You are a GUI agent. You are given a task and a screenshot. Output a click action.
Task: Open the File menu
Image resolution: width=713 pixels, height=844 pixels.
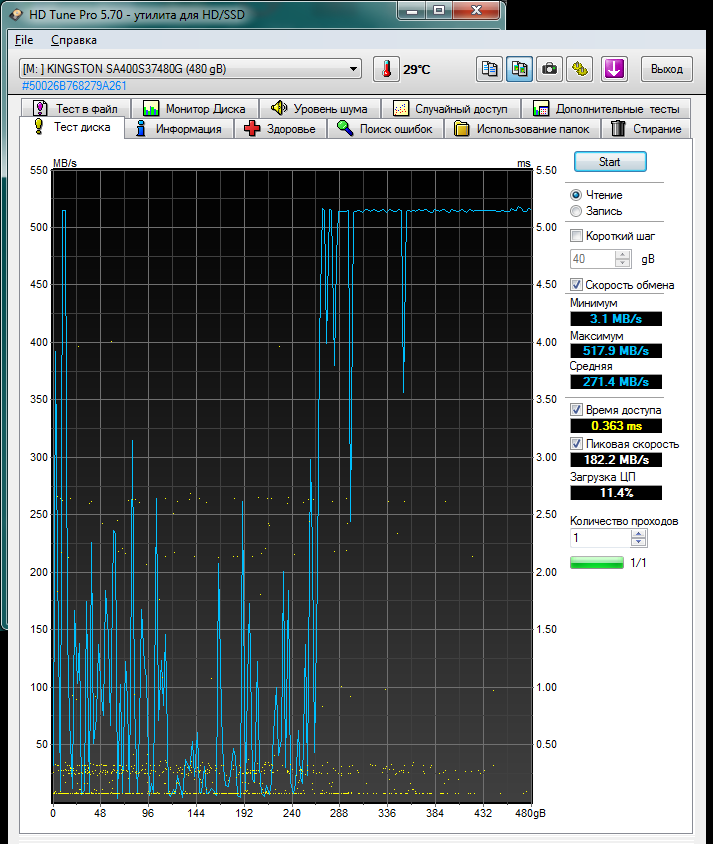[24, 40]
